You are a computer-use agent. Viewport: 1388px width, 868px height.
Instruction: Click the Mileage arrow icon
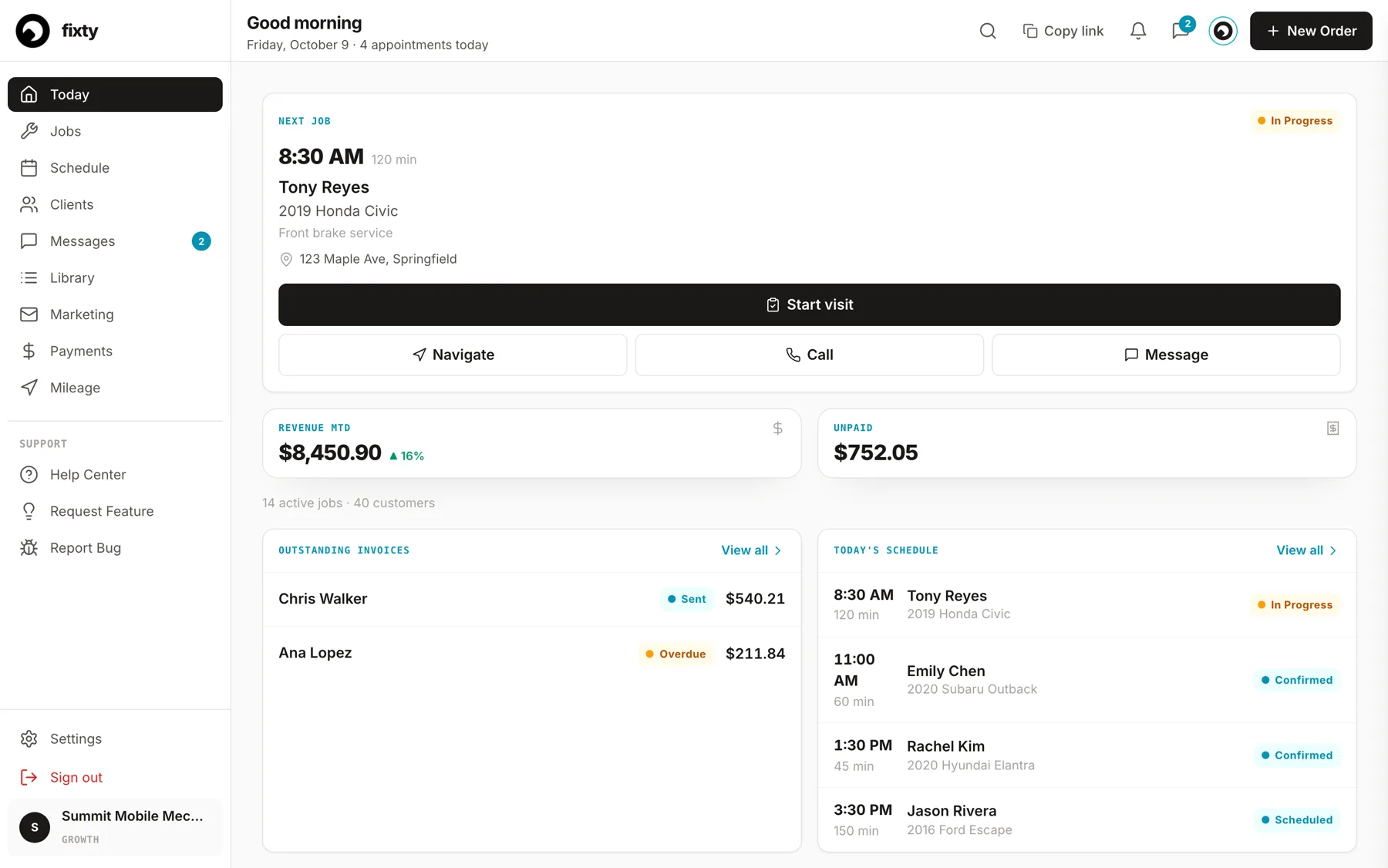[29, 388]
